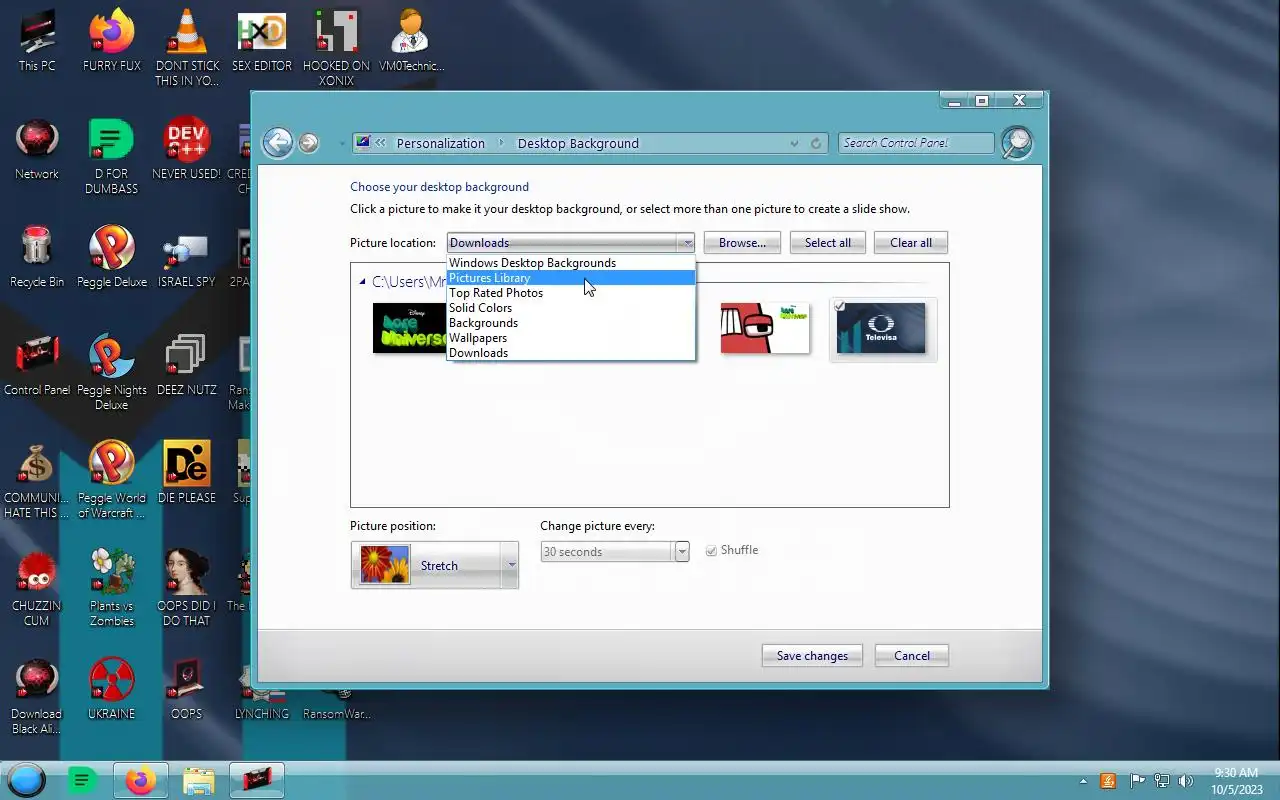Click the Clear all button
The image size is (1280, 800).
911,243
